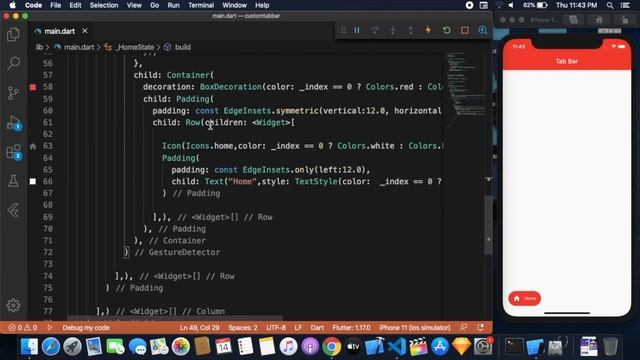Open Safari from the Dock
This screenshot has width=640, height=360.
51,347
